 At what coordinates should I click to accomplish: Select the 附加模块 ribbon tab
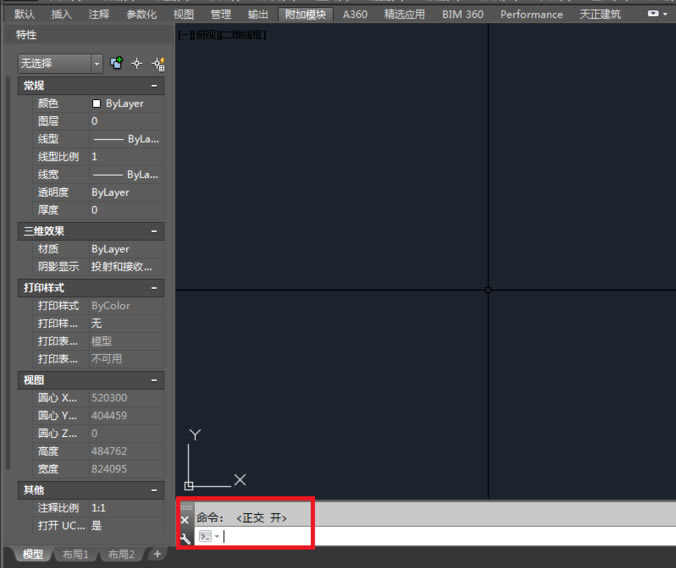pos(305,15)
